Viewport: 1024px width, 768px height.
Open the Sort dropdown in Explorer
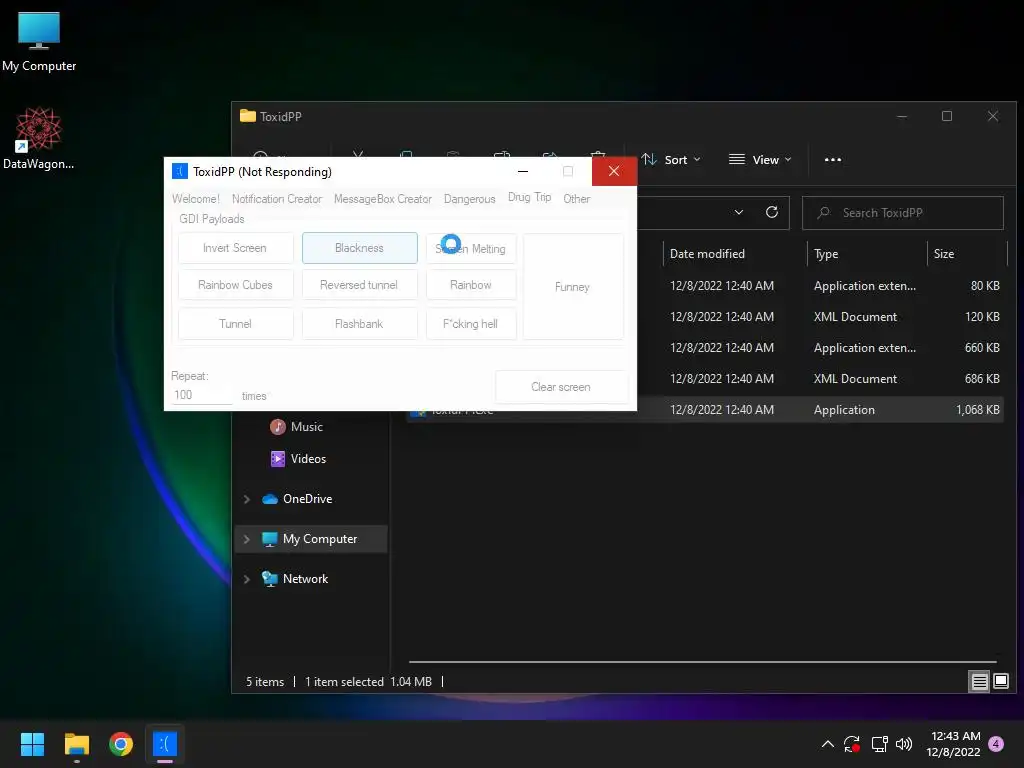(x=671, y=160)
